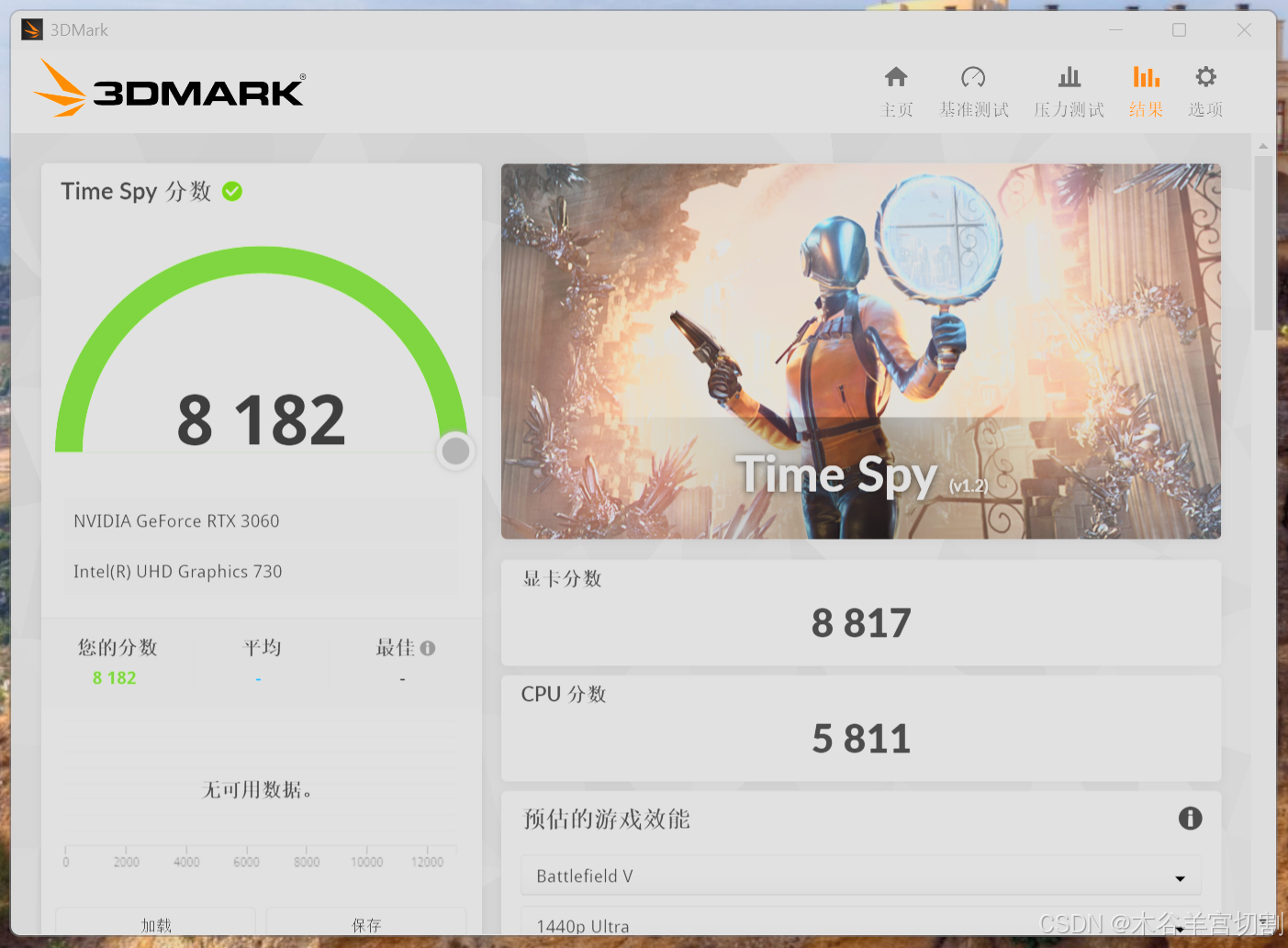The height and width of the screenshot is (948, 1288).
Task: Expand the Battlefield V game dropdown
Action: [861, 876]
